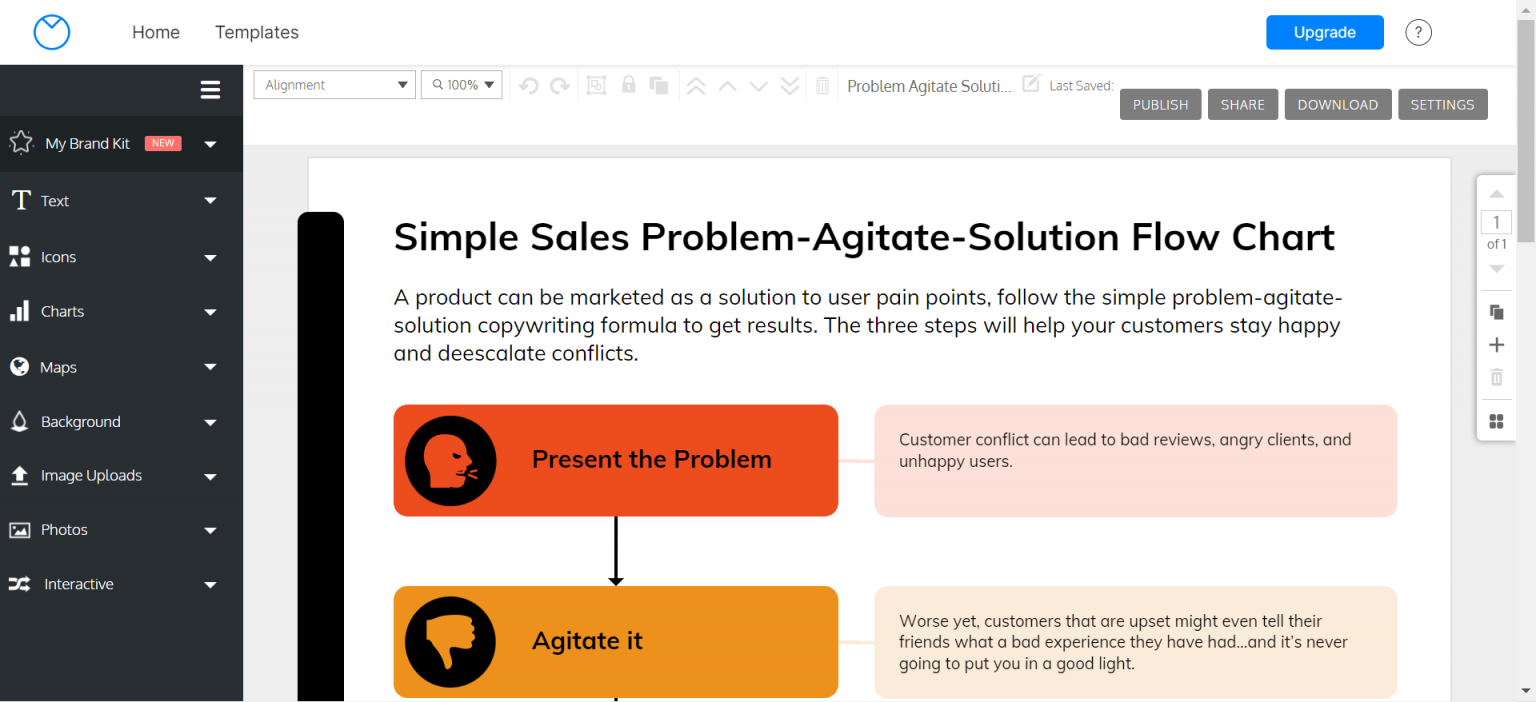Send element to back with double-down arrow icon
This screenshot has height=702, width=1536.
click(x=791, y=85)
